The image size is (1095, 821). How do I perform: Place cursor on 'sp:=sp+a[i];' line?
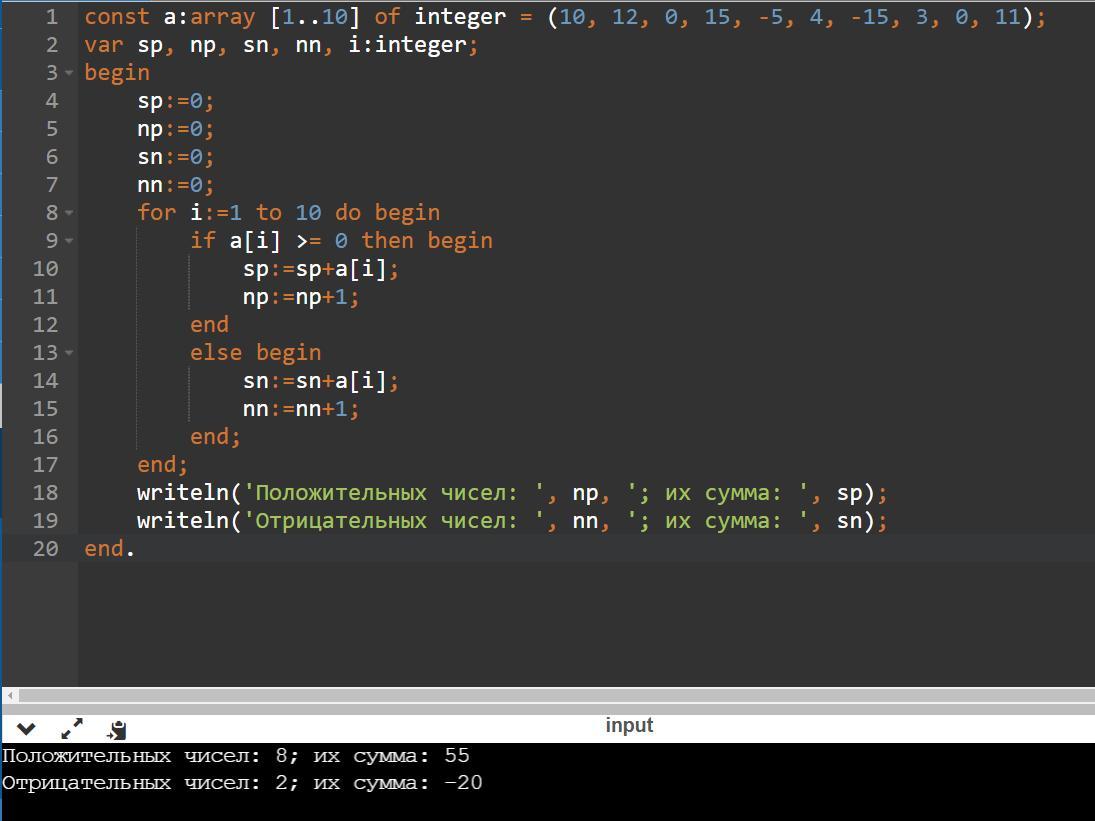tap(321, 269)
